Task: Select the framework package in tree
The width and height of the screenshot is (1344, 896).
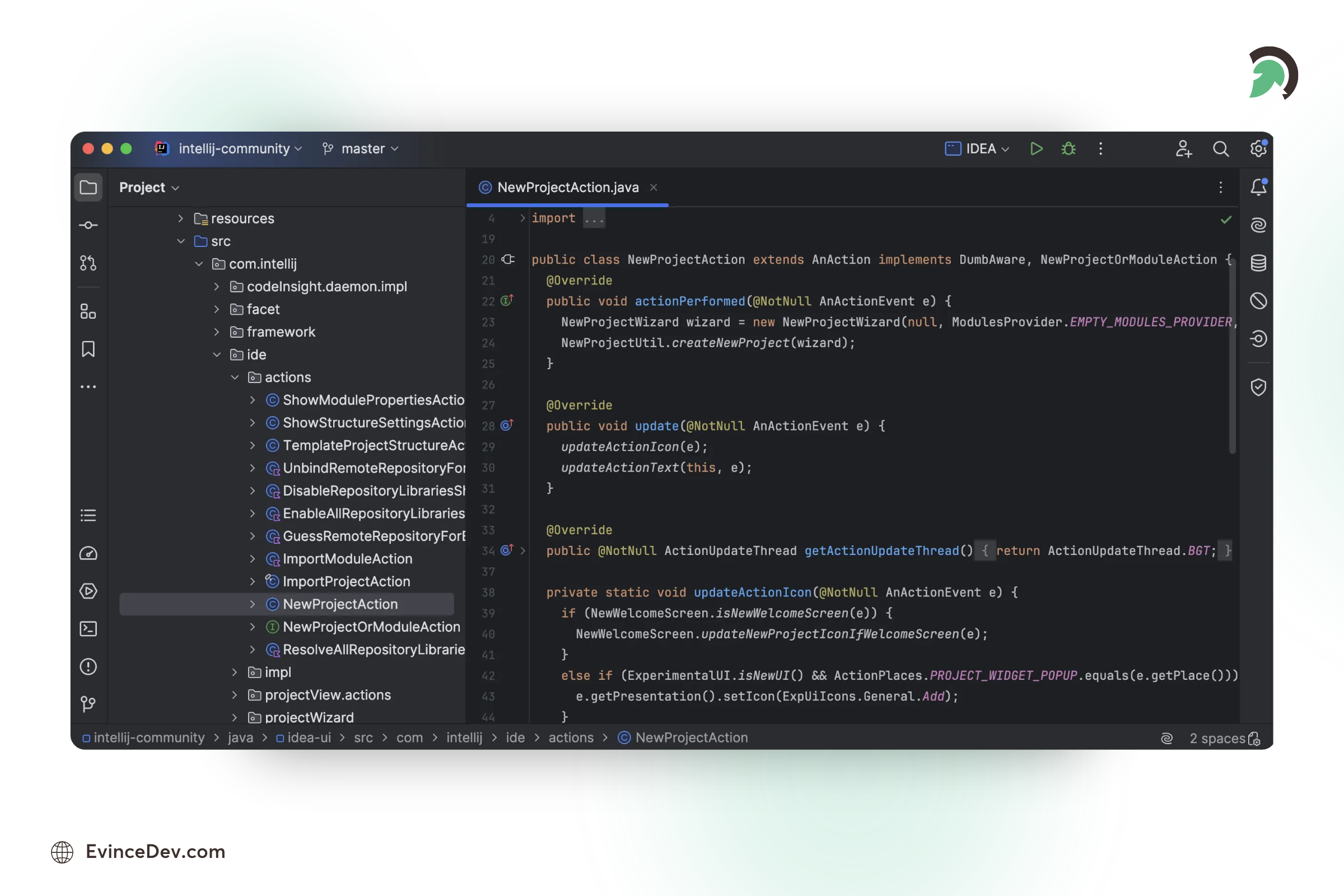Action: tap(281, 332)
